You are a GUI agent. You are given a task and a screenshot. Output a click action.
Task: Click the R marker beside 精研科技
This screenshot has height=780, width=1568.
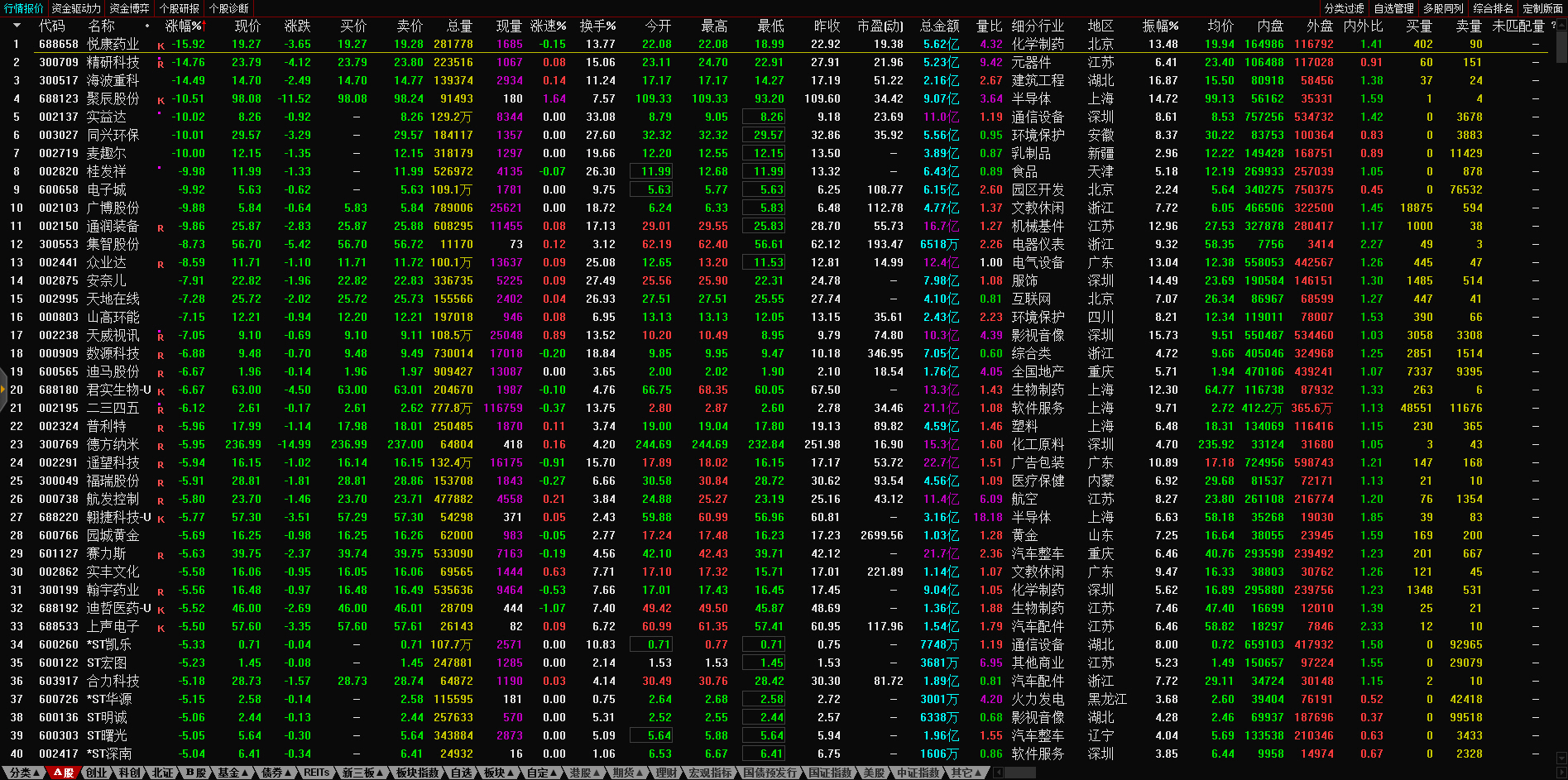click(161, 63)
